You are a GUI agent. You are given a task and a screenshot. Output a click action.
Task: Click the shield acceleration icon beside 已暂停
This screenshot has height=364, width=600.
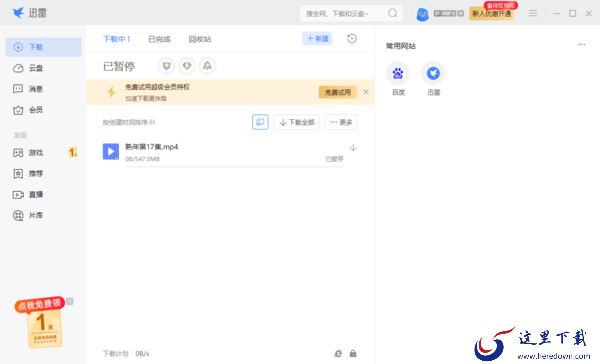pos(166,66)
